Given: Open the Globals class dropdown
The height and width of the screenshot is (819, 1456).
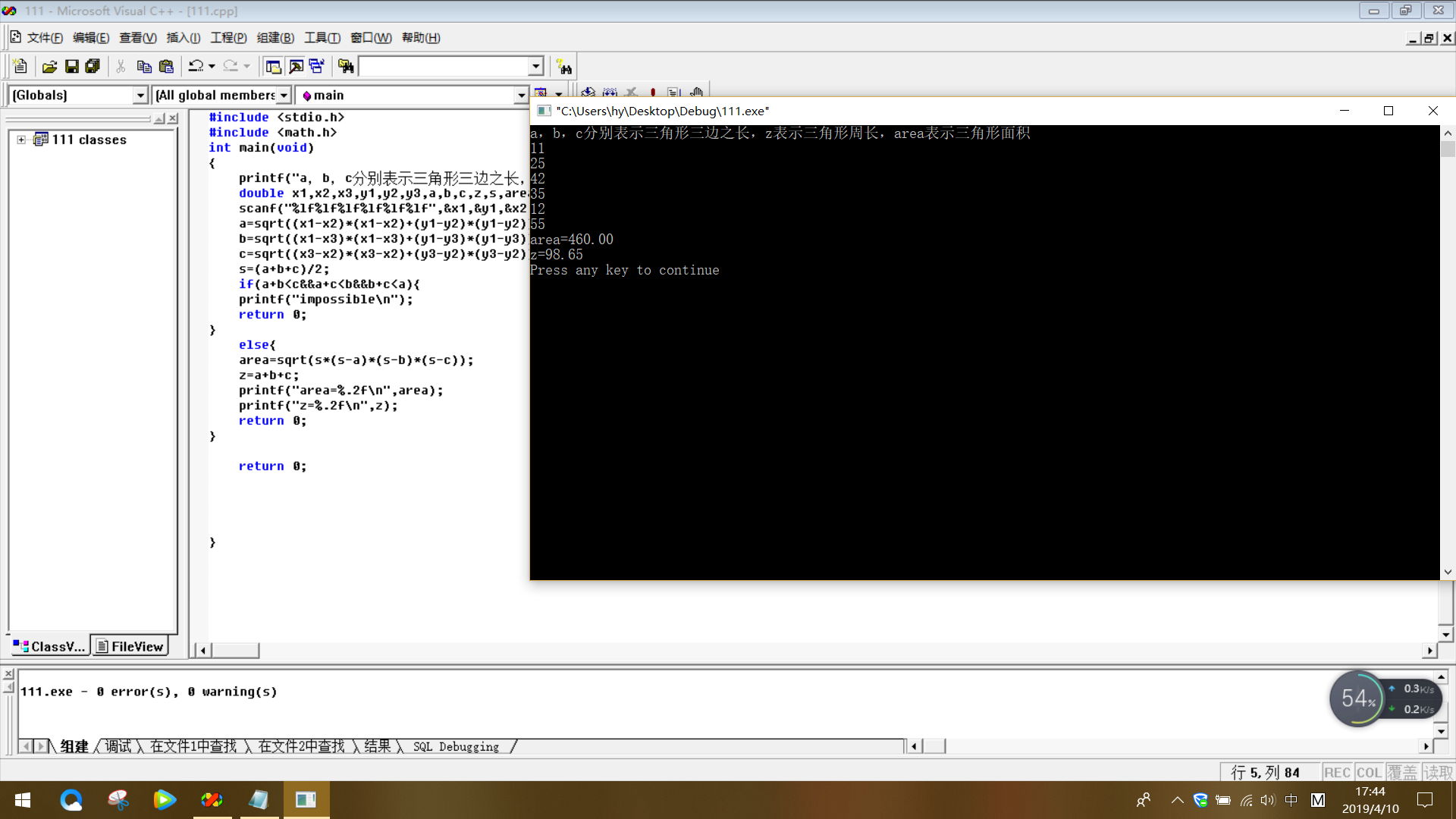Looking at the screenshot, I should [140, 95].
